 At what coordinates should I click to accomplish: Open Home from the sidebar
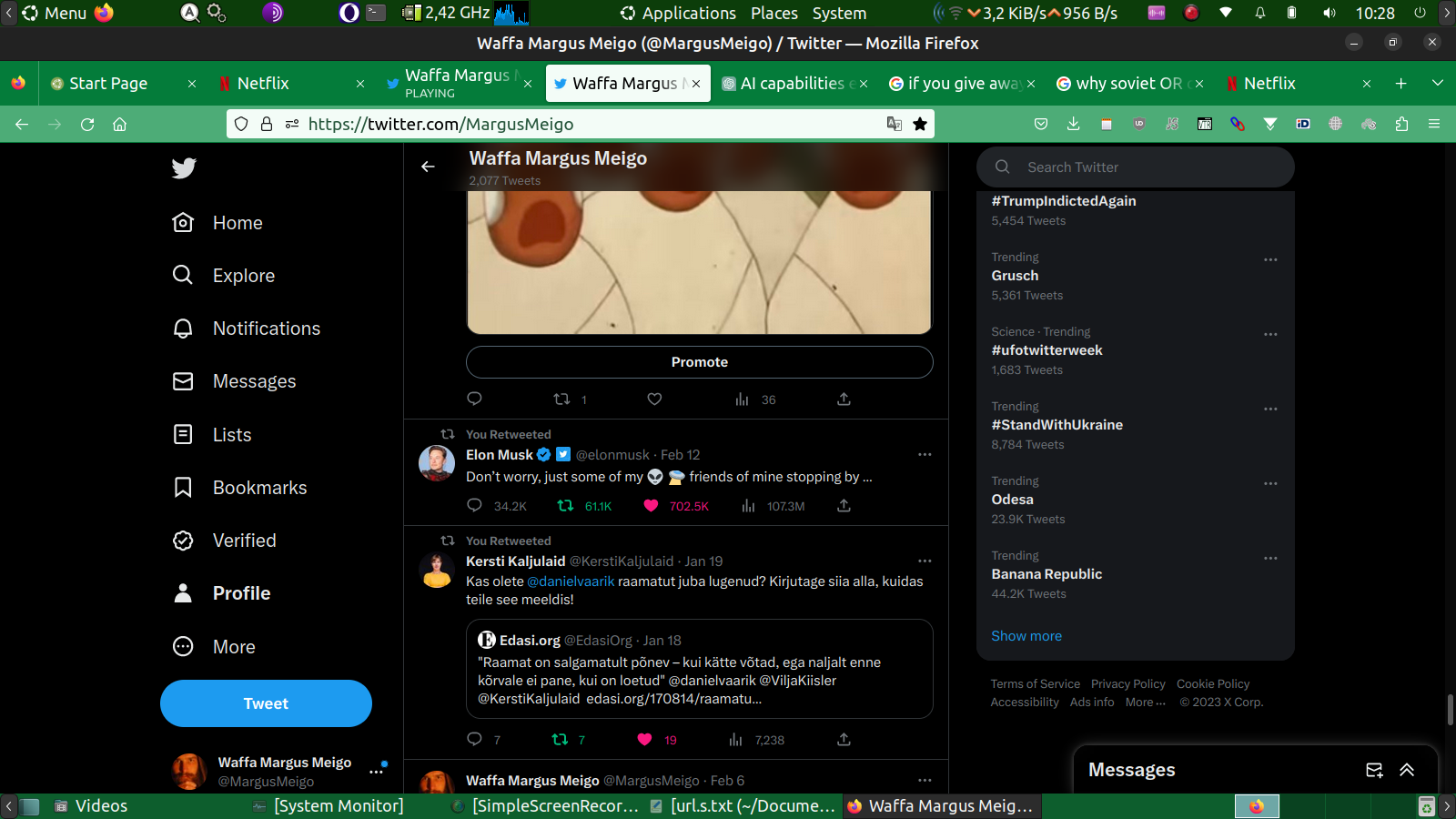(218, 223)
